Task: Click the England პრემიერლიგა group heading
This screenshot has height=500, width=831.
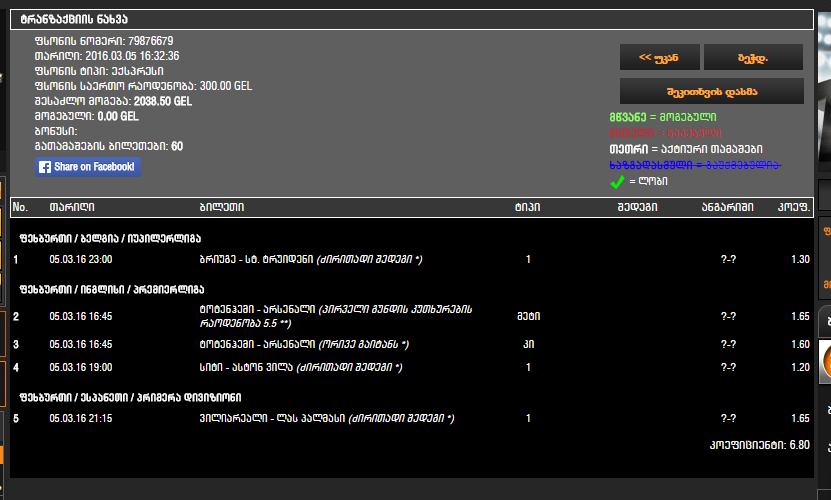Action: coord(112,290)
